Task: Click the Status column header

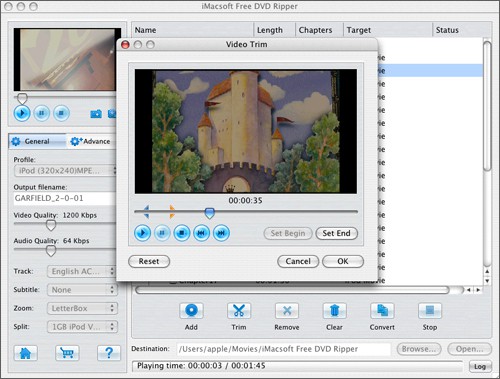Action: [x=462, y=30]
